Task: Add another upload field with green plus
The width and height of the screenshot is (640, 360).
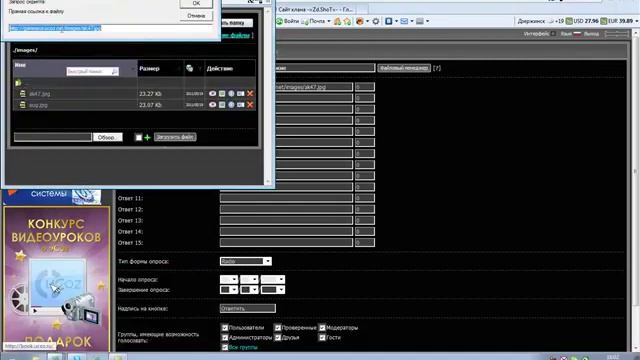Action: (x=147, y=138)
